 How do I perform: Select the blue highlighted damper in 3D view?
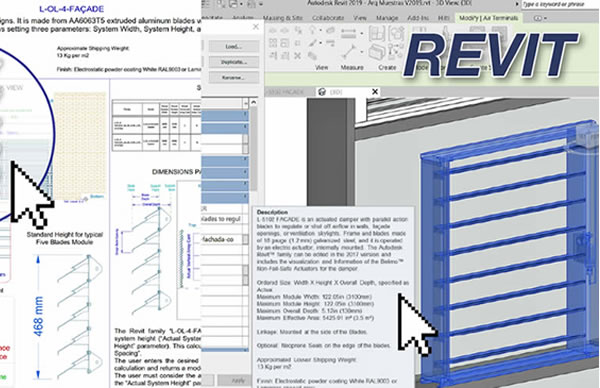tap(509, 253)
